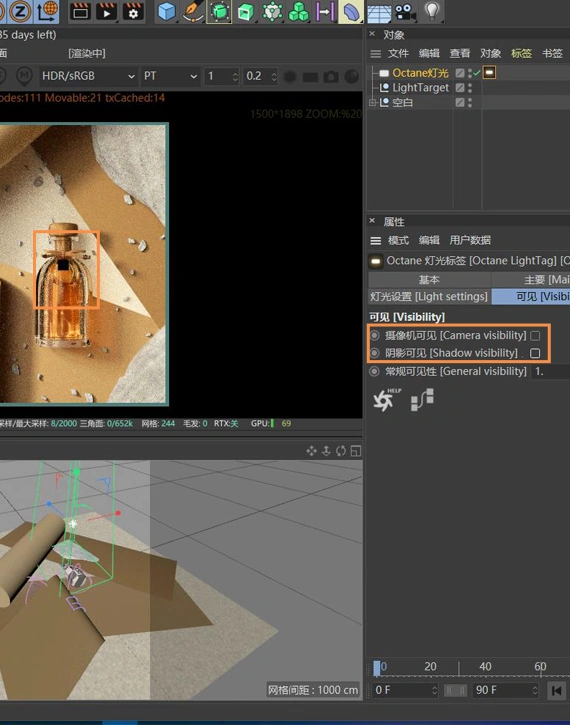This screenshot has width=570, height=725.
Task: Toggle visibility dots for 空白 object
Action: pyautogui.click(x=470, y=103)
